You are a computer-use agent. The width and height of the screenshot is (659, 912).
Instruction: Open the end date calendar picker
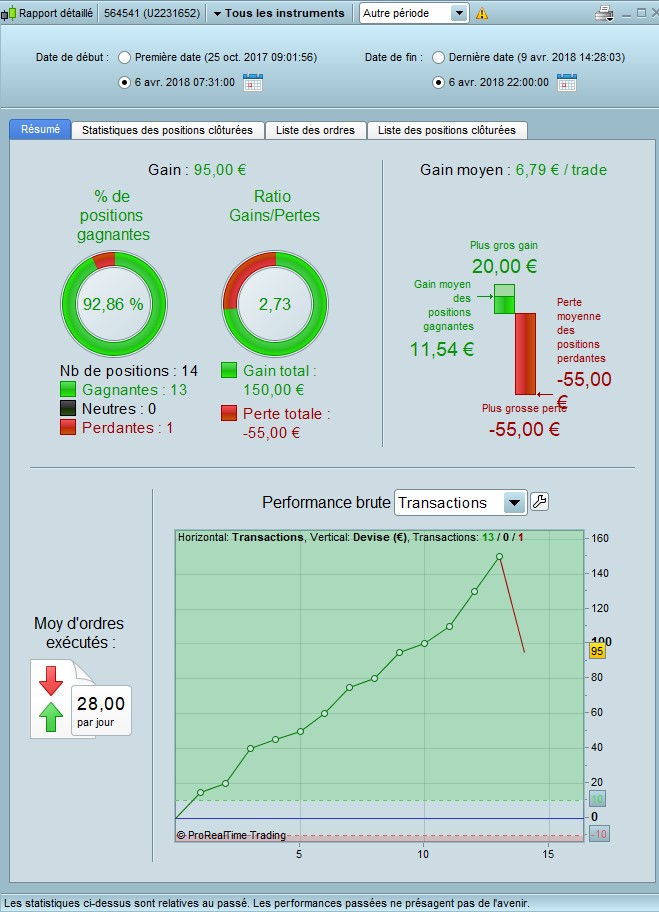click(x=567, y=82)
